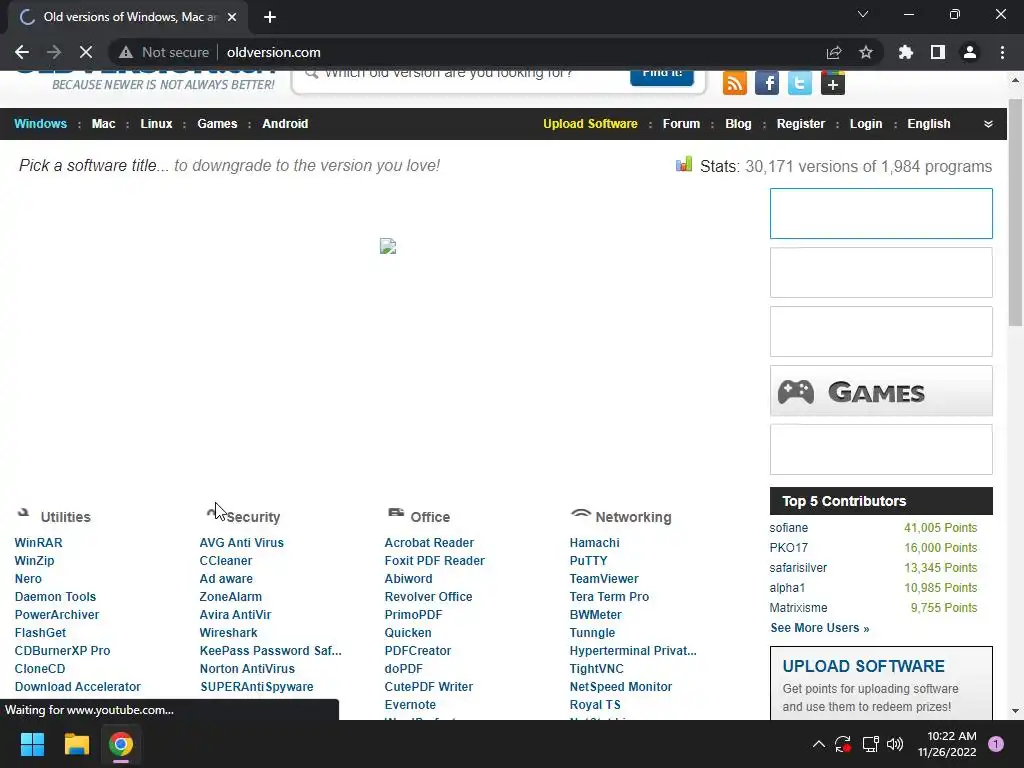Open the TeamViewer link
Viewport: 1024px width, 768px height.
(x=604, y=579)
